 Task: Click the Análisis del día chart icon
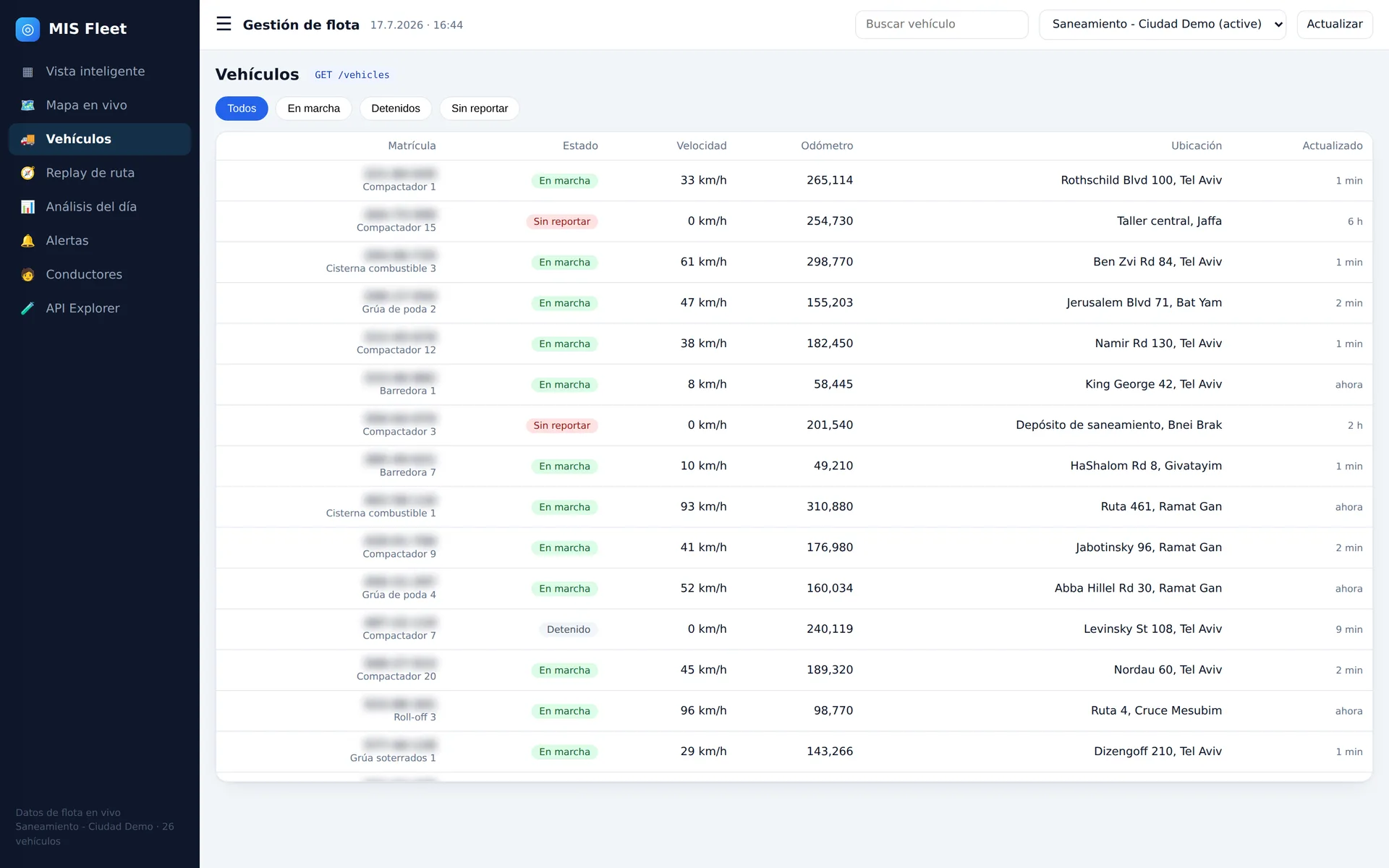(27, 207)
